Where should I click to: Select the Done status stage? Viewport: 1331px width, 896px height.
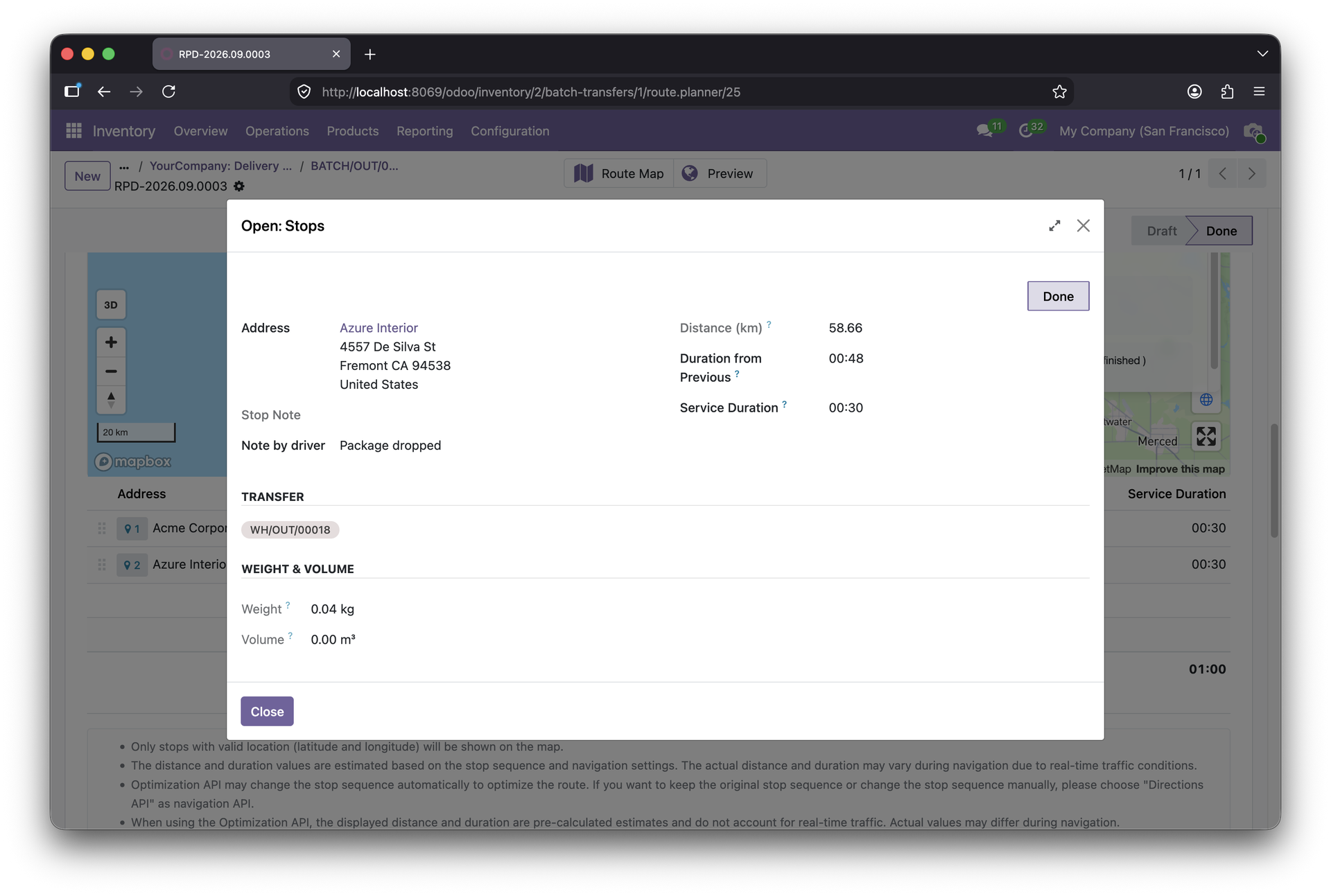1221,231
